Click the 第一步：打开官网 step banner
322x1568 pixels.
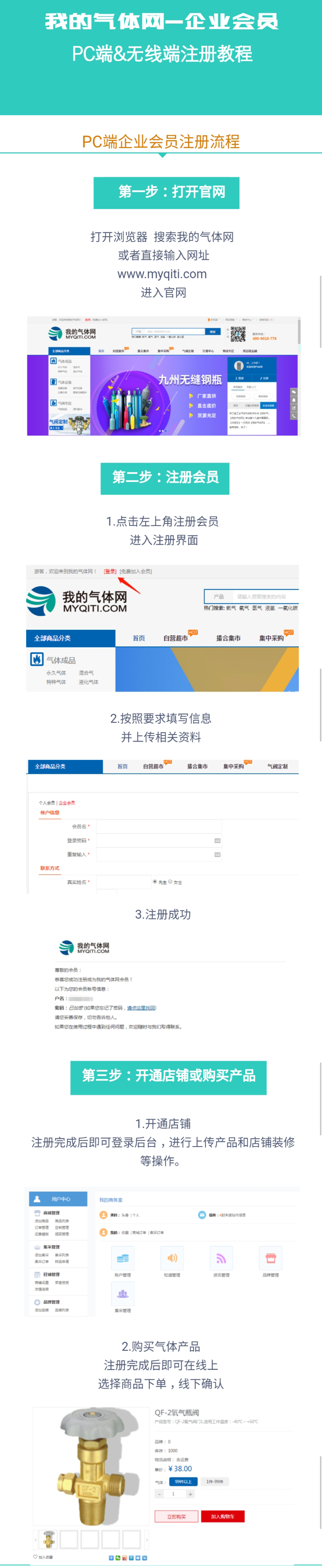tap(166, 192)
